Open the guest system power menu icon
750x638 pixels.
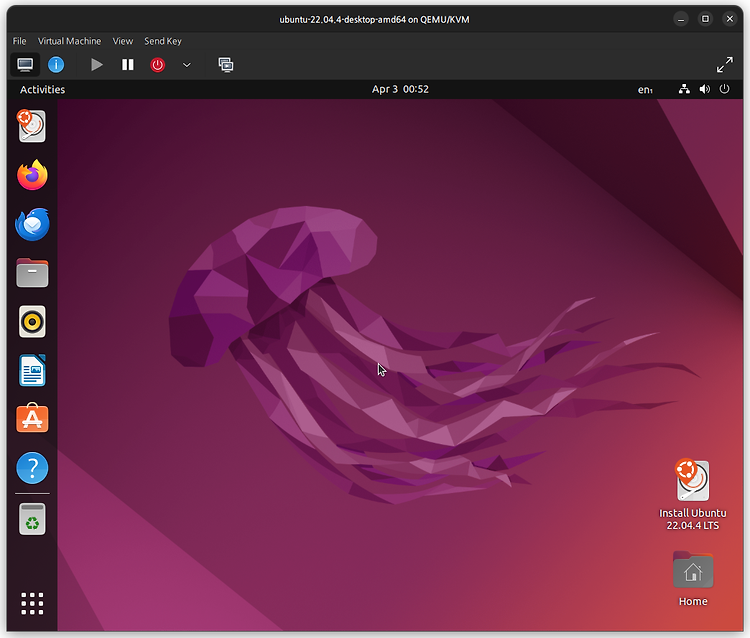725,89
